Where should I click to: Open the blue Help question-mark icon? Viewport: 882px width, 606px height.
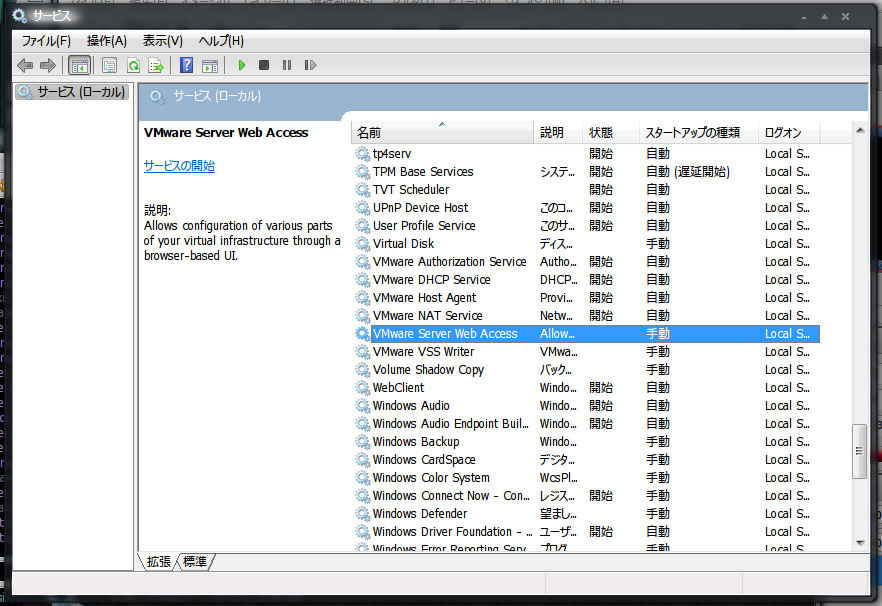click(187, 65)
